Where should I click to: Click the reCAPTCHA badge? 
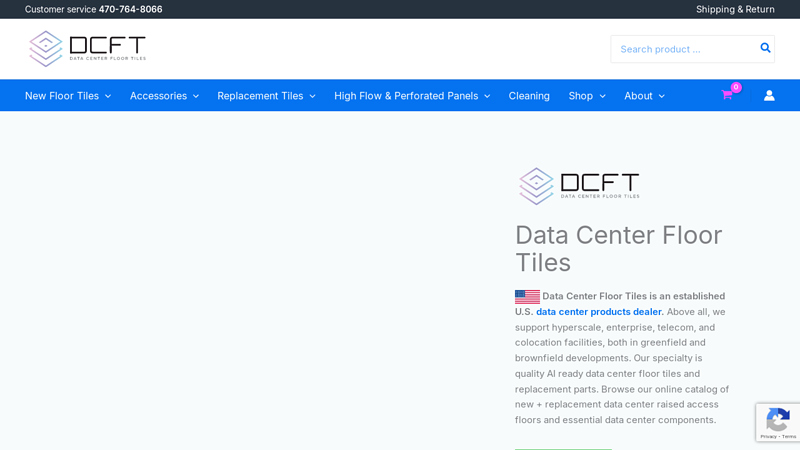[778, 422]
